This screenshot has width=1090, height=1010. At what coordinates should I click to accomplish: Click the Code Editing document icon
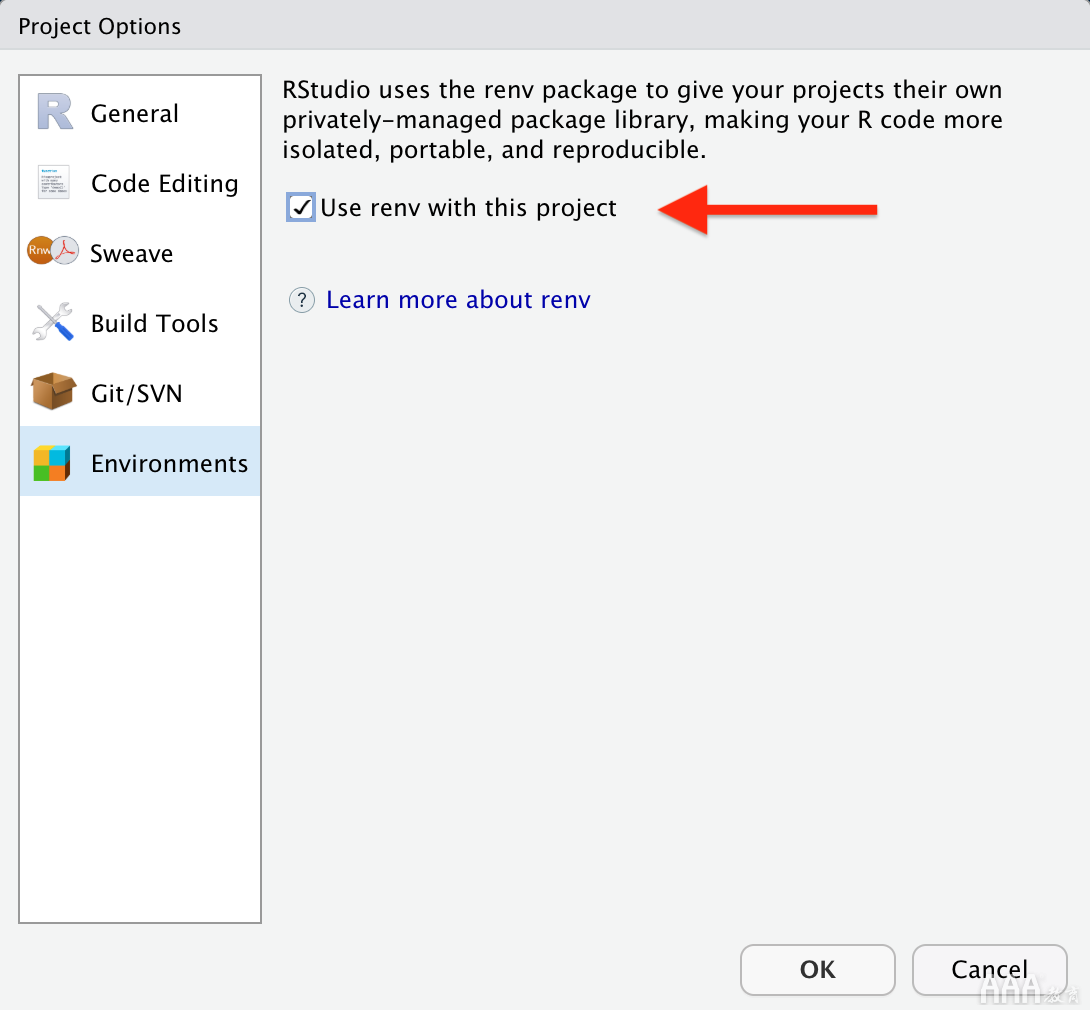54,183
